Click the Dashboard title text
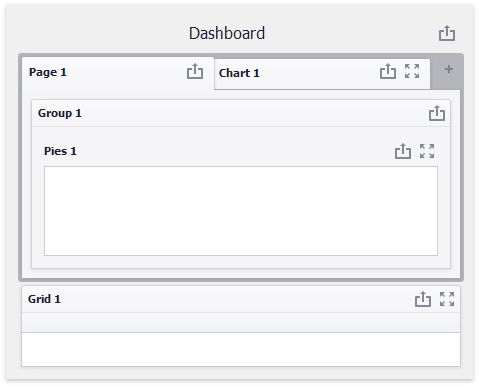 [x=227, y=33]
